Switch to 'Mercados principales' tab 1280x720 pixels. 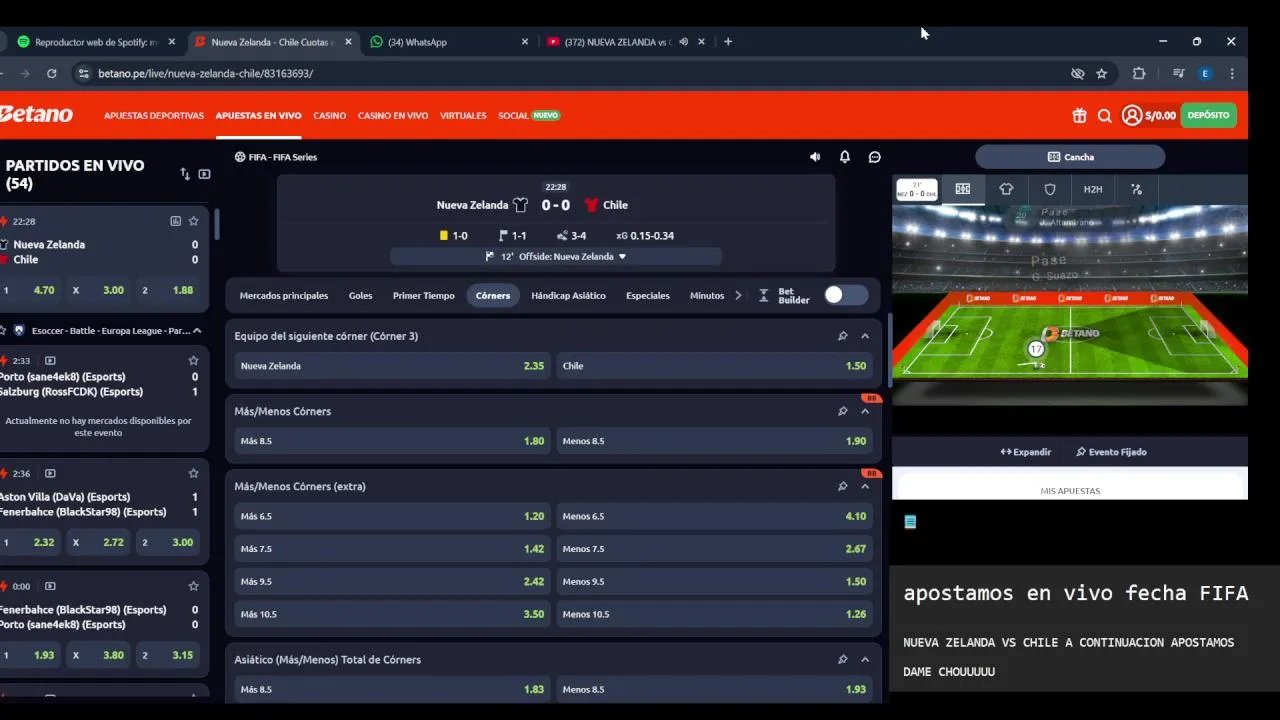click(284, 295)
